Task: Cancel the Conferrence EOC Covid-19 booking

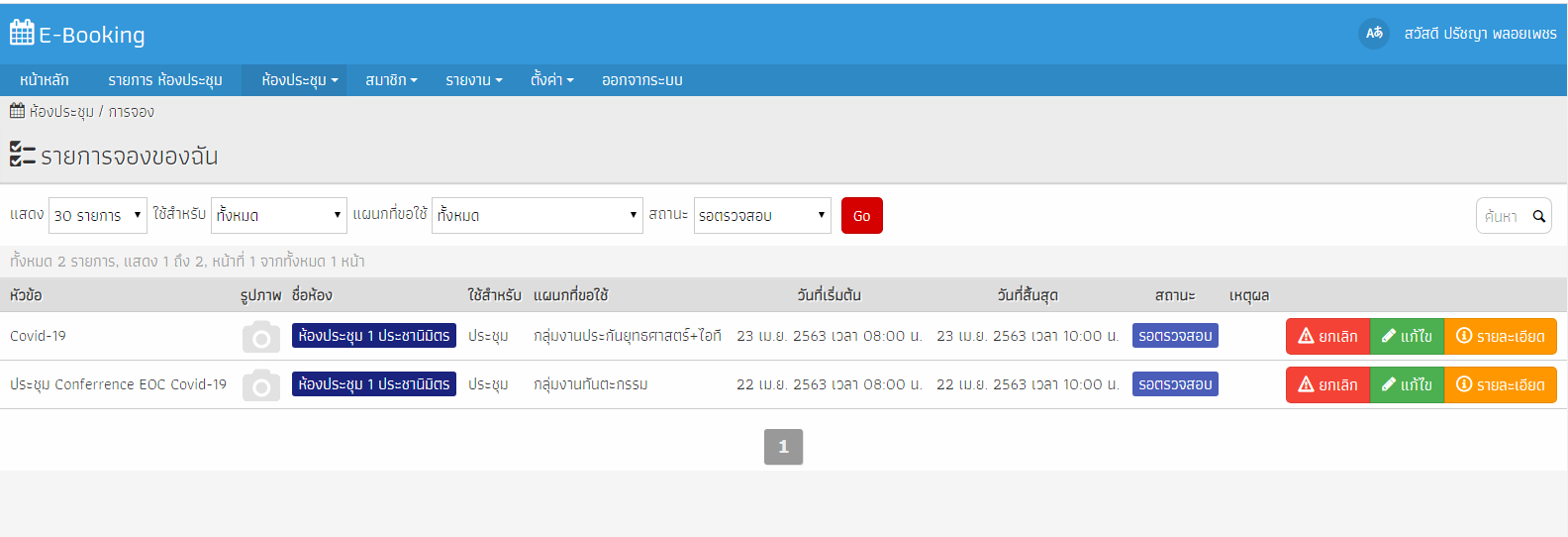Action: [1327, 385]
